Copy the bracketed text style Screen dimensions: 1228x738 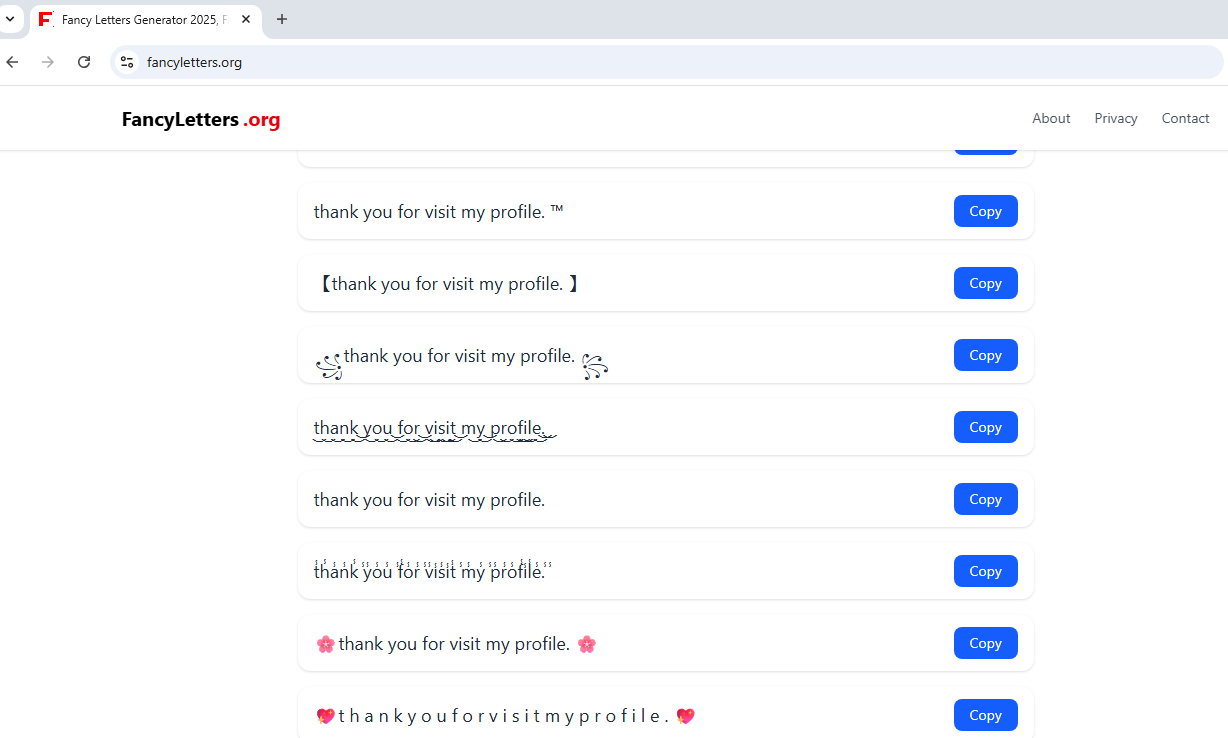(985, 283)
